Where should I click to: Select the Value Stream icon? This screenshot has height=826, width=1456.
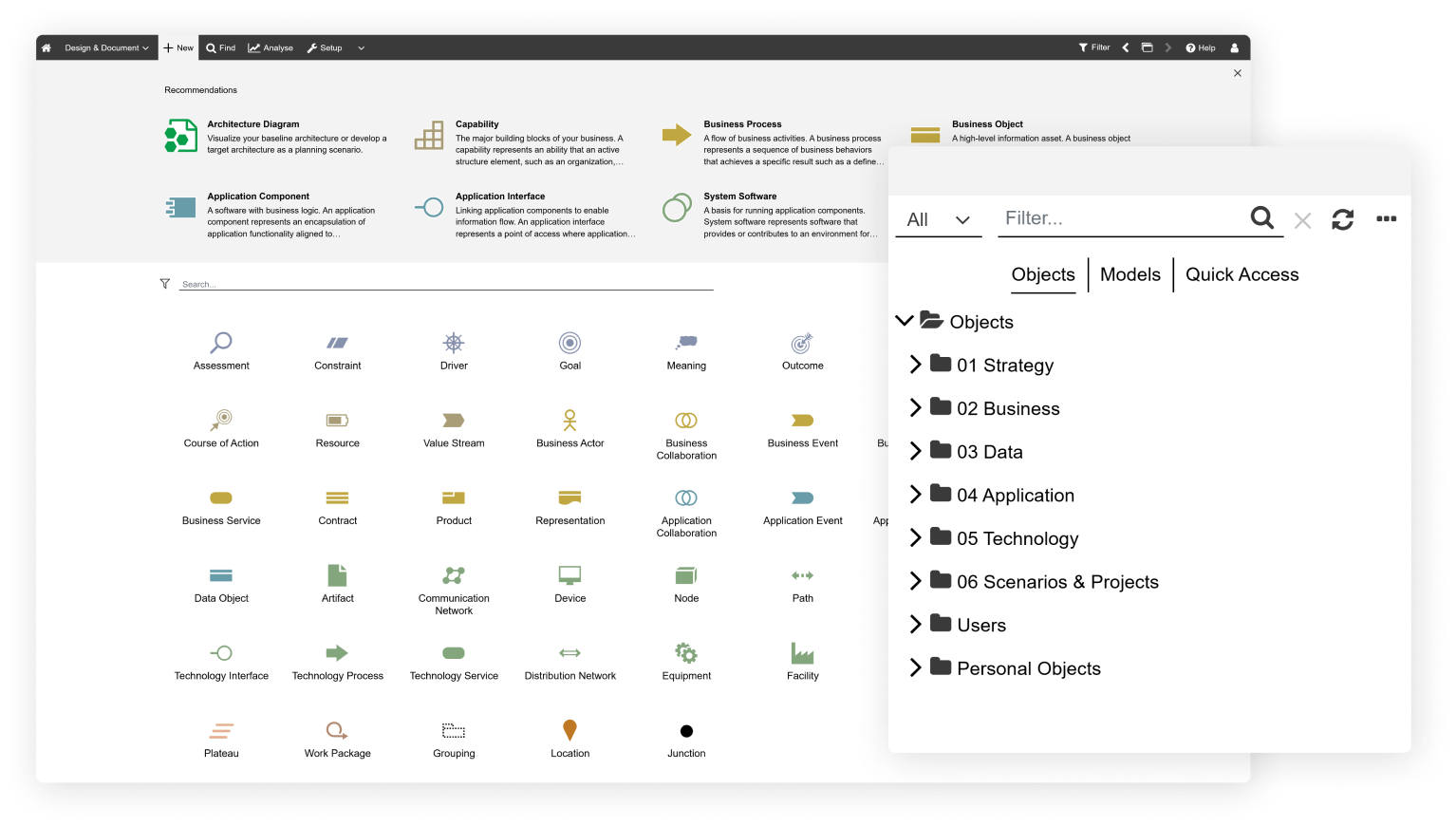454,421
